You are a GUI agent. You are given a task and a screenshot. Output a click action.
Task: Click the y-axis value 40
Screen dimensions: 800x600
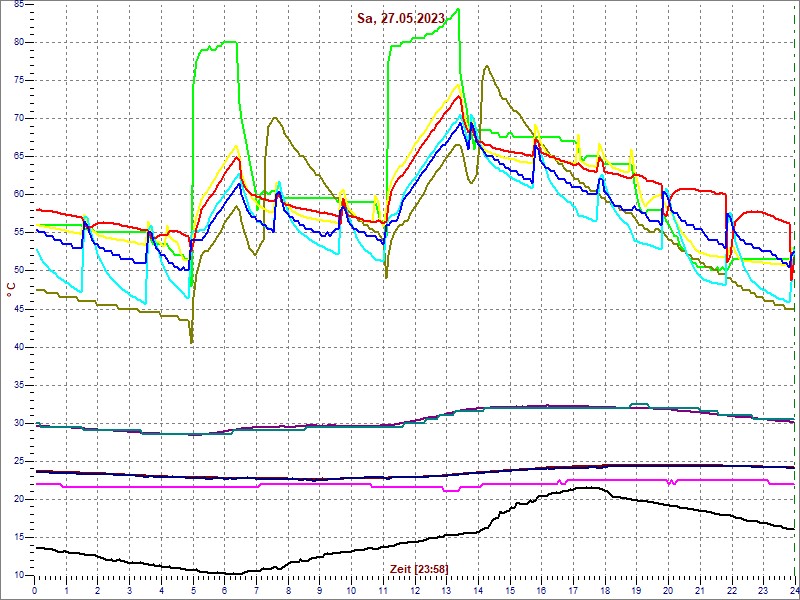click(x=19, y=347)
